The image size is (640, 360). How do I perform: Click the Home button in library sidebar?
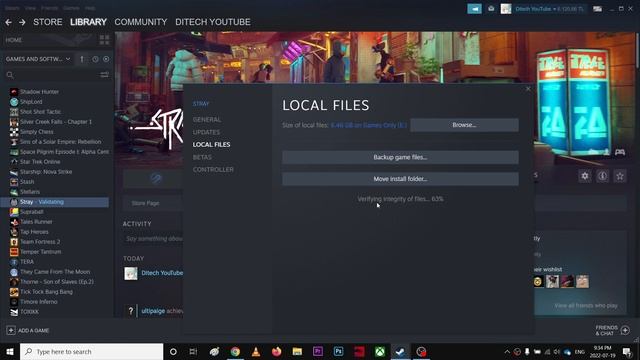coord(14,40)
